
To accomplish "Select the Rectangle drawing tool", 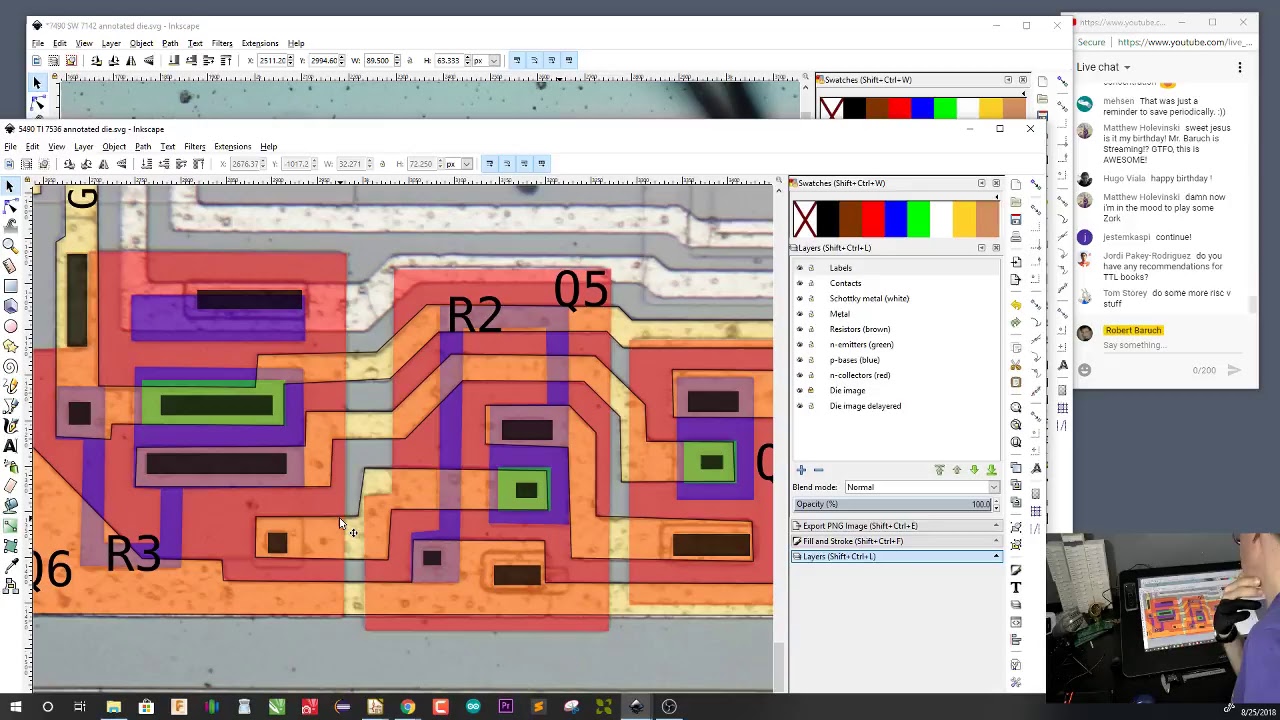I will point(10,286).
